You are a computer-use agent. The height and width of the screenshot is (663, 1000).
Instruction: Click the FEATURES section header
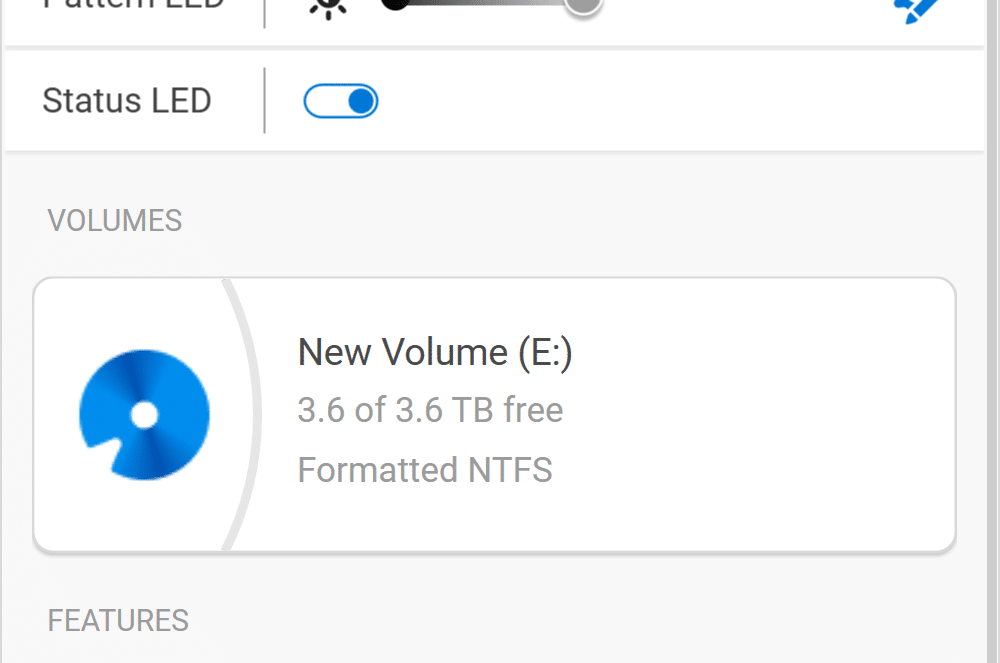pos(118,620)
